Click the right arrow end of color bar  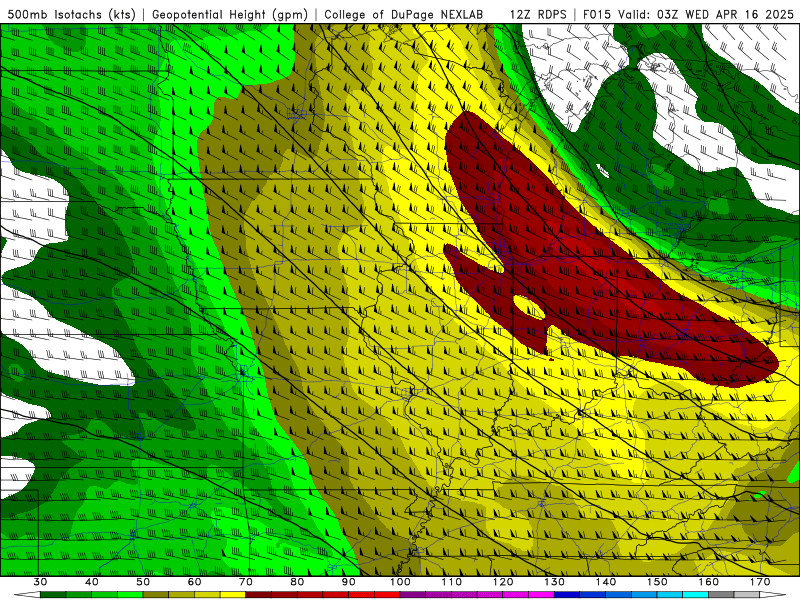(773, 595)
